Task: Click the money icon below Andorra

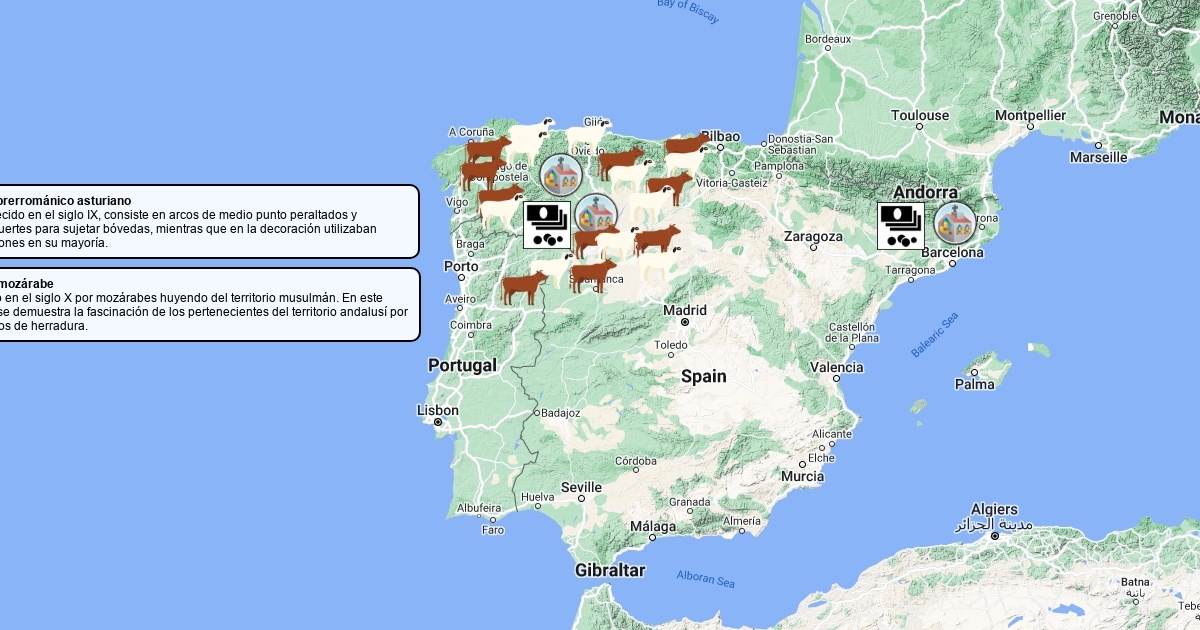Action: (901, 226)
